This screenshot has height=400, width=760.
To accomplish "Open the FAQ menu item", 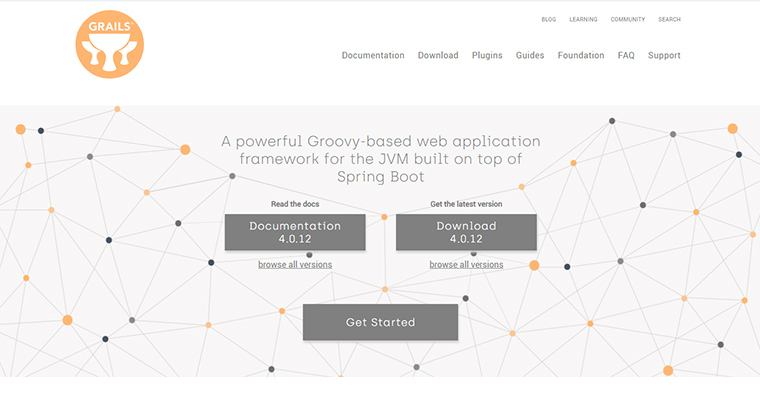I will (x=626, y=55).
